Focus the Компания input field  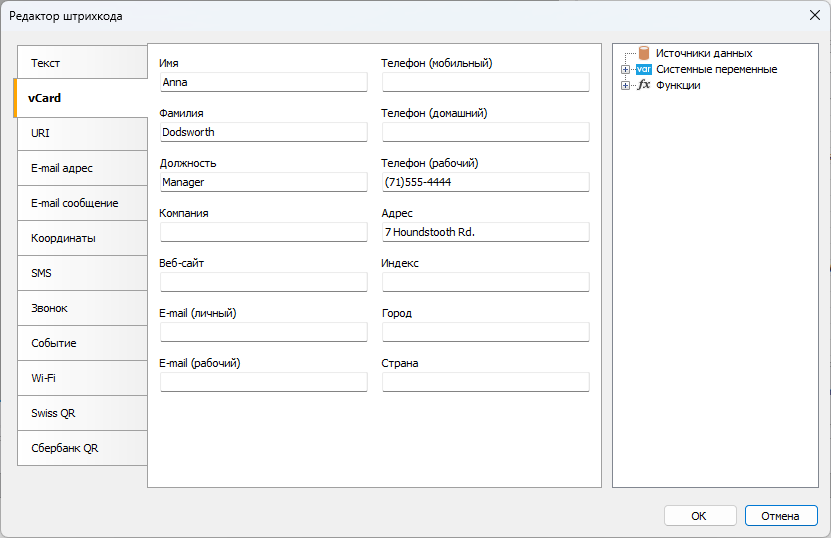click(263, 232)
